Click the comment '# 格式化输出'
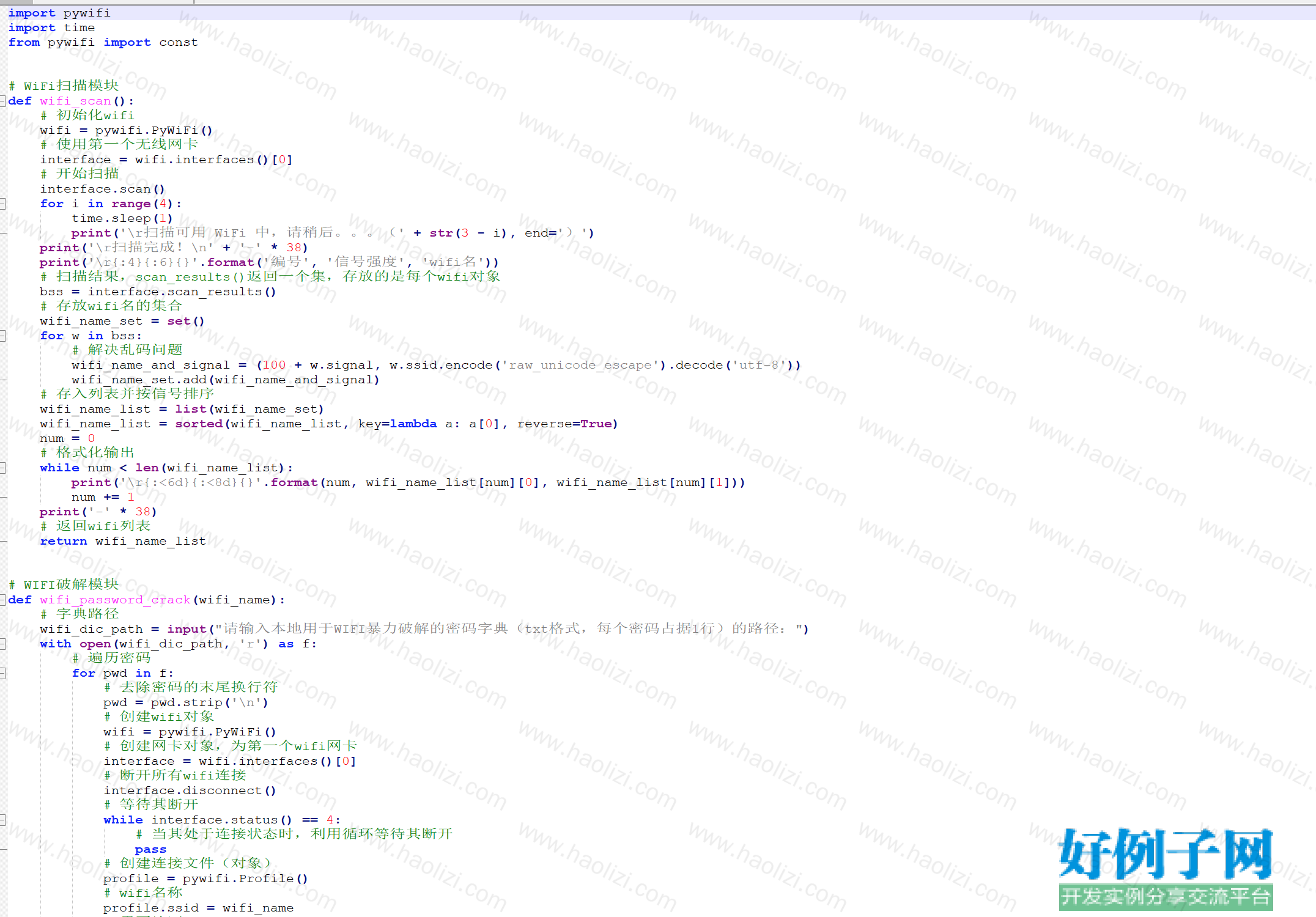Image resolution: width=1316 pixels, height=917 pixels. pos(87,453)
